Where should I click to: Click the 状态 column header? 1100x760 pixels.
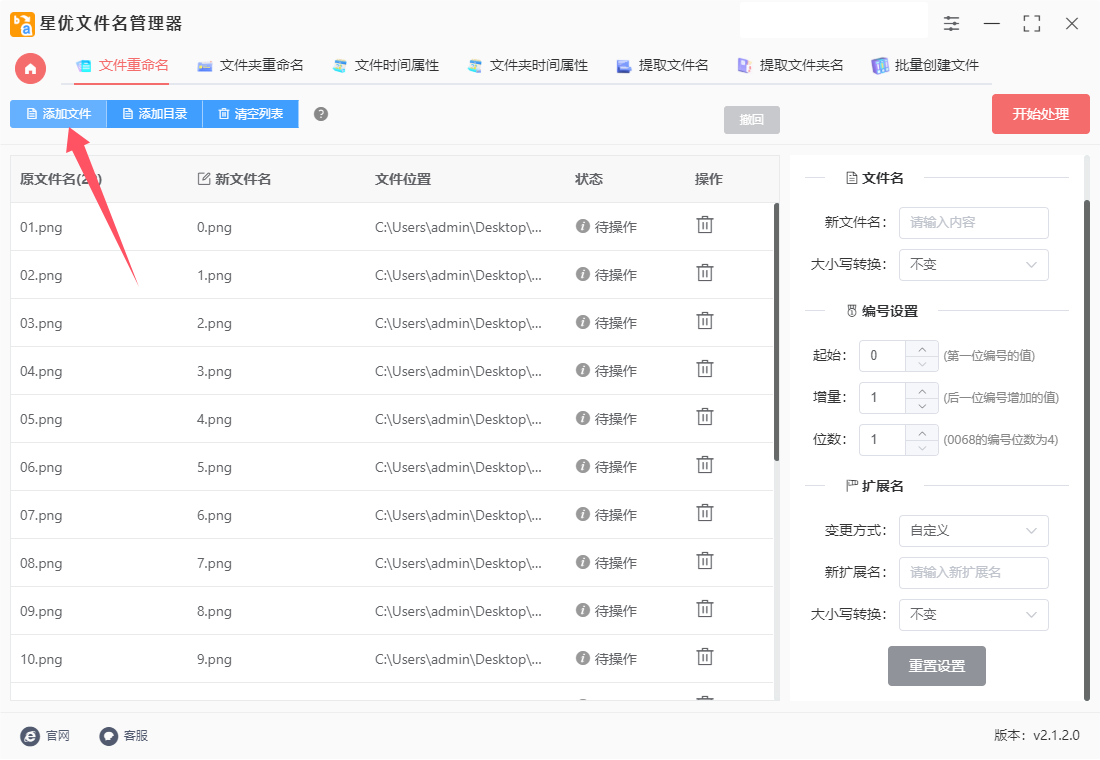[589, 179]
